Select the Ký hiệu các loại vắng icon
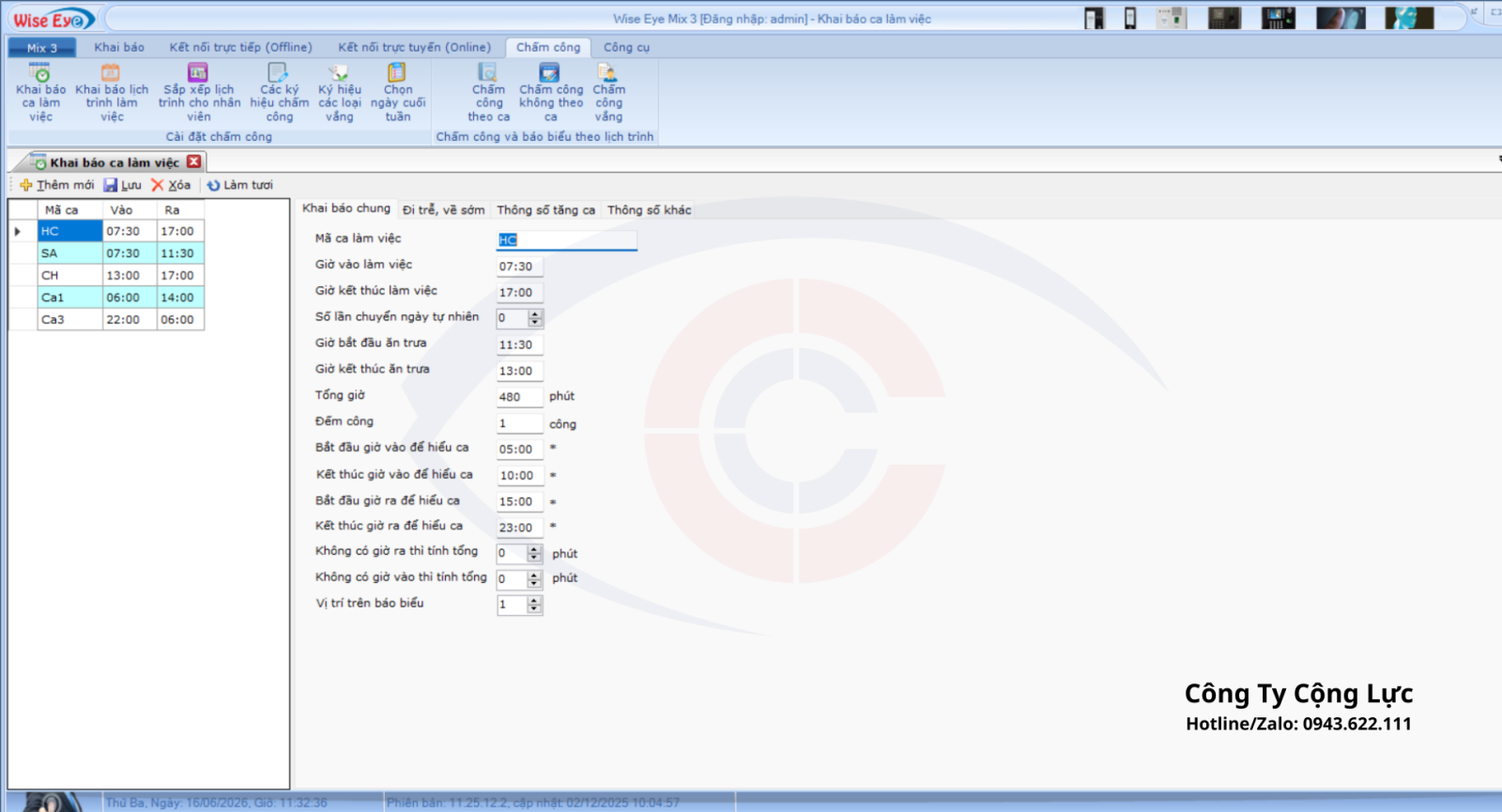Image resolution: width=1502 pixels, height=812 pixels. tap(339, 72)
